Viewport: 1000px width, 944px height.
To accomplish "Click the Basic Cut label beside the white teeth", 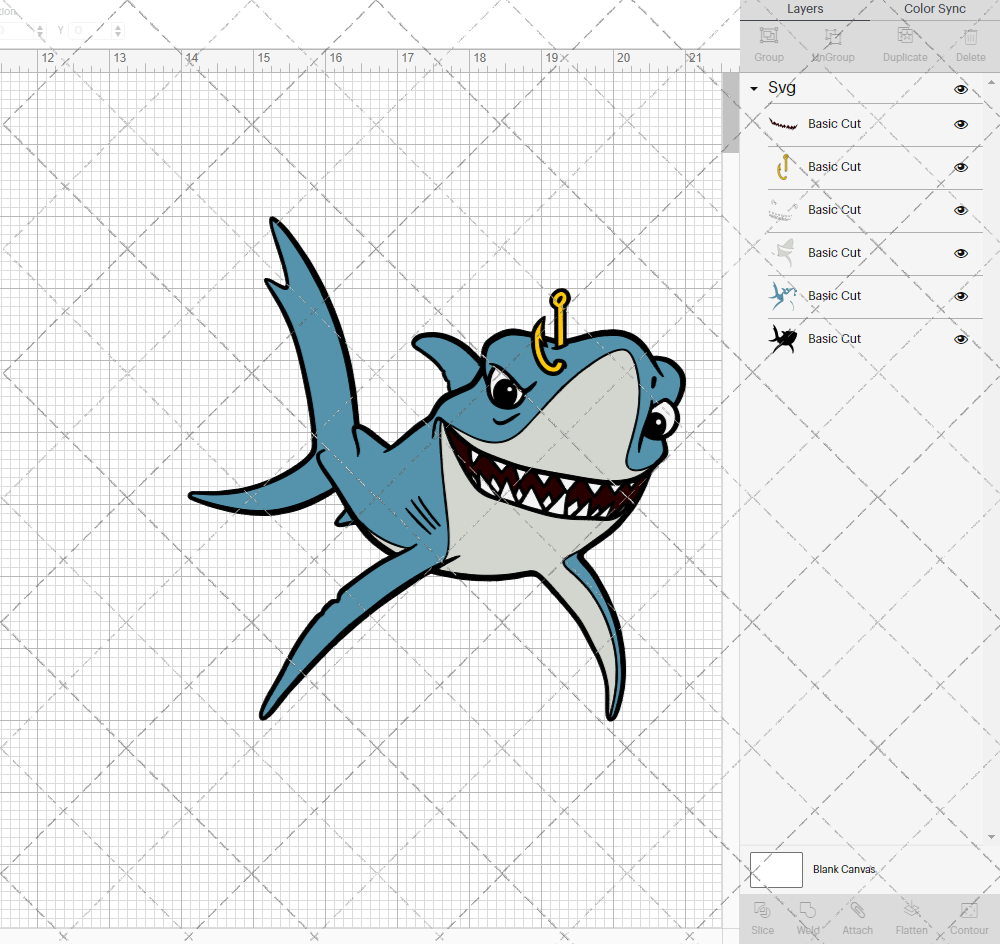I will (x=834, y=209).
